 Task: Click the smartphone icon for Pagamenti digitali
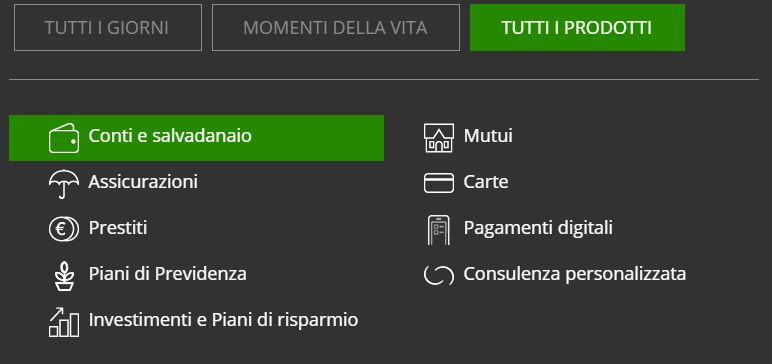click(439, 230)
